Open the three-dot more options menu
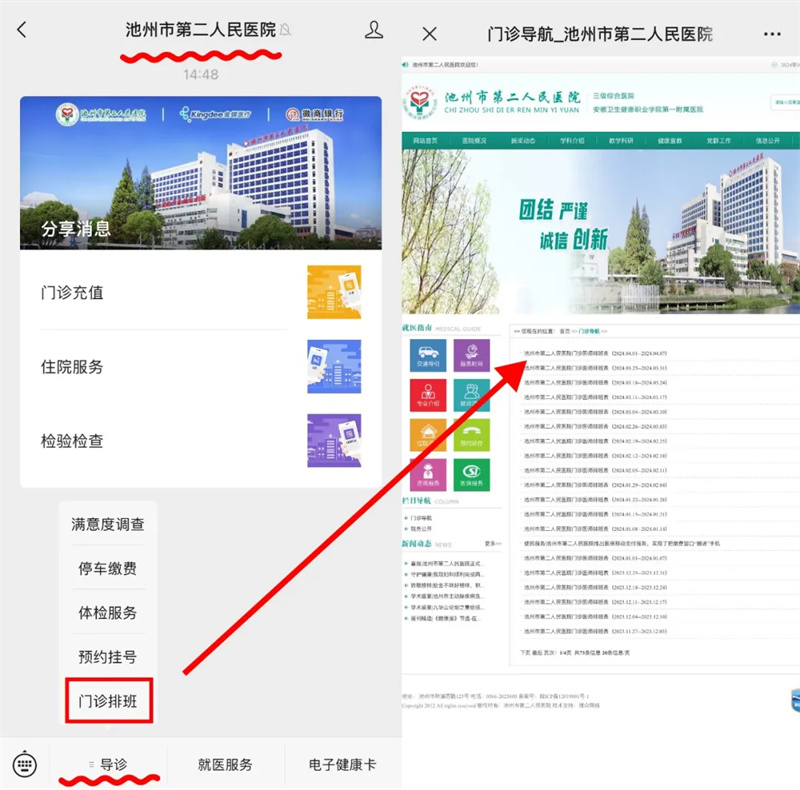The image size is (800, 790). [772, 34]
